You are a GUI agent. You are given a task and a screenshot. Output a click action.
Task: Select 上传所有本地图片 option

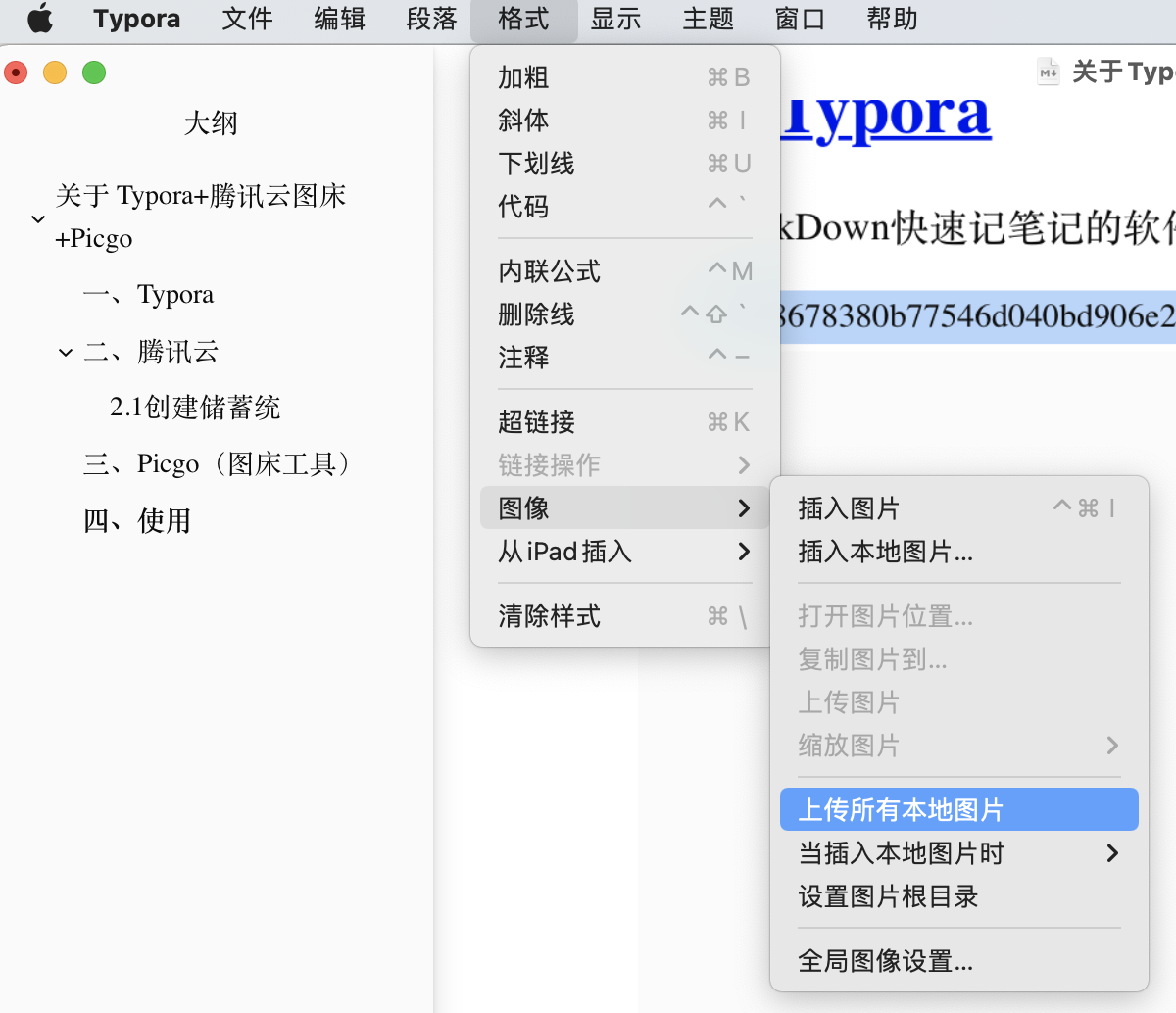[958, 810]
